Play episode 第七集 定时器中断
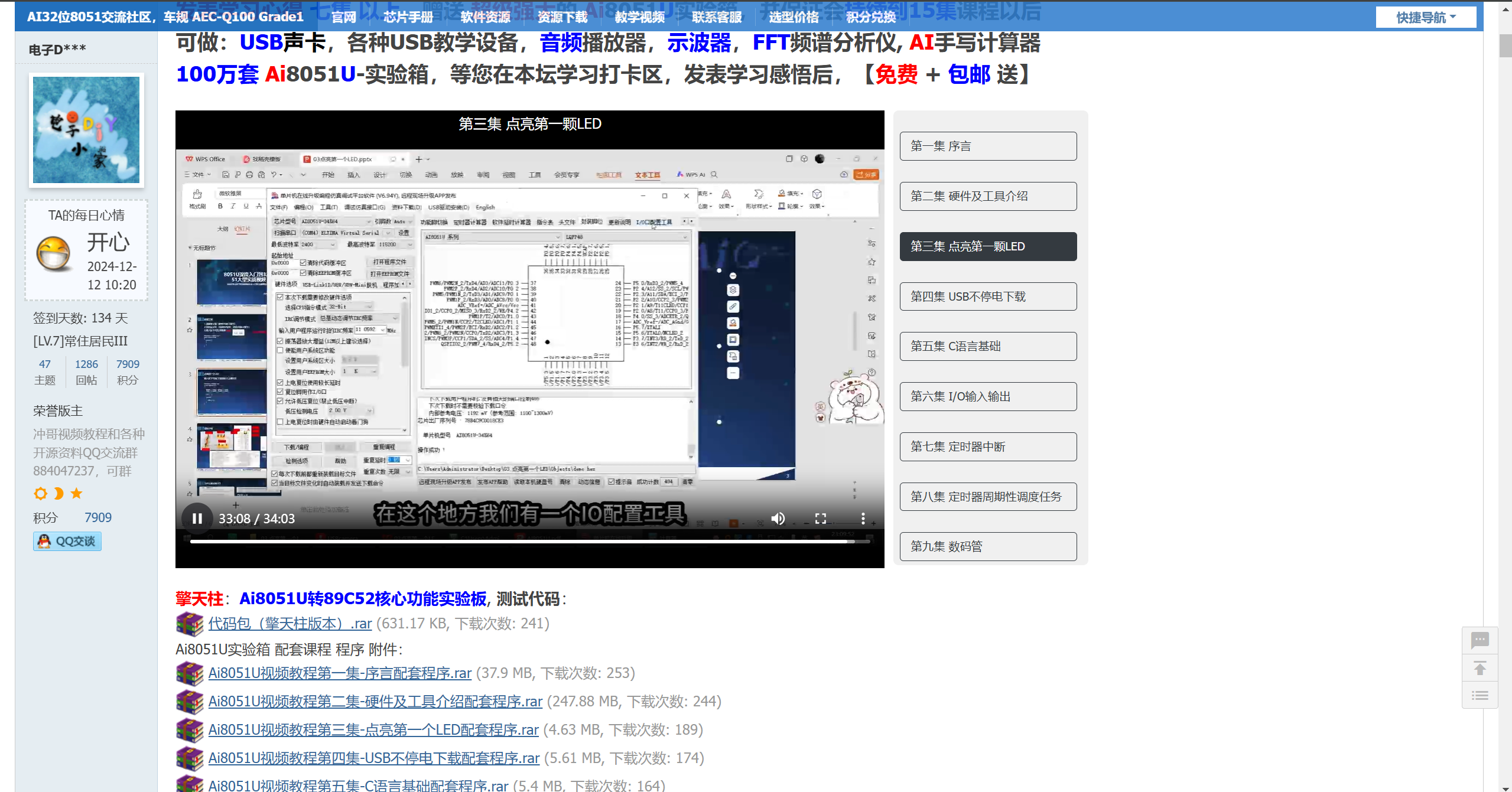The height and width of the screenshot is (792, 1512). (x=988, y=446)
